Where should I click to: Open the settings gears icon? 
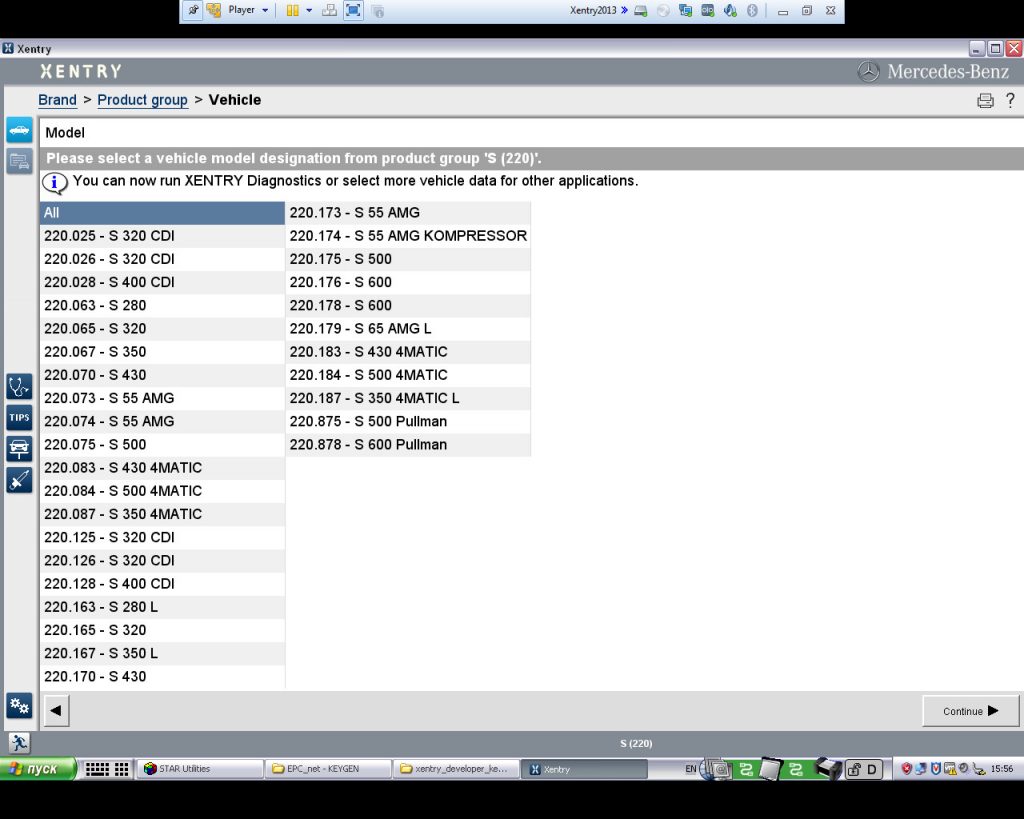(19, 705)
